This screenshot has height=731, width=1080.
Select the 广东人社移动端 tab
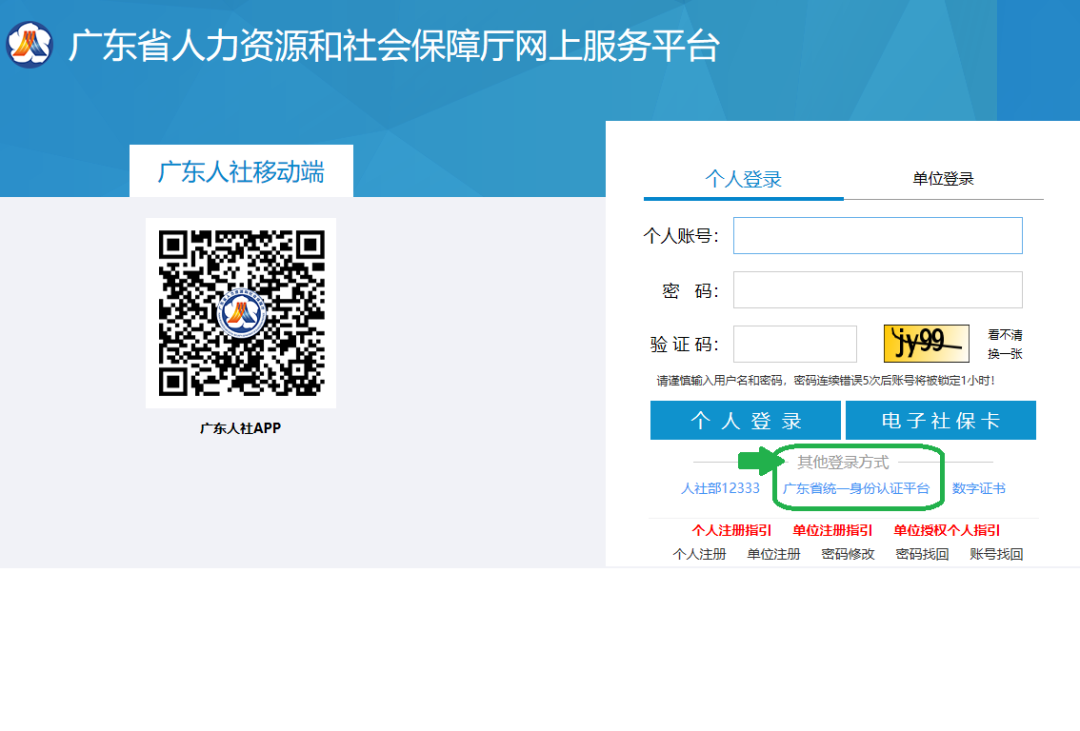[241, 171]
